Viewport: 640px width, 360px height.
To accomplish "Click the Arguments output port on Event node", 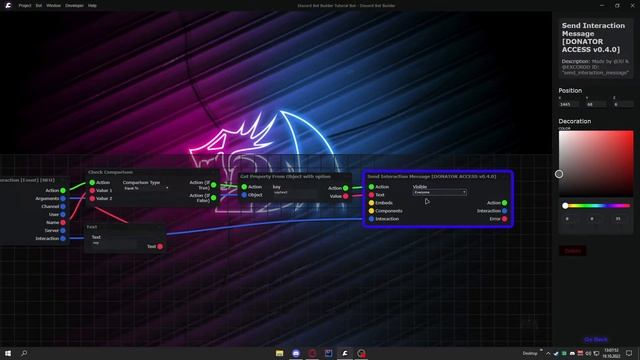I will point(63,198).
